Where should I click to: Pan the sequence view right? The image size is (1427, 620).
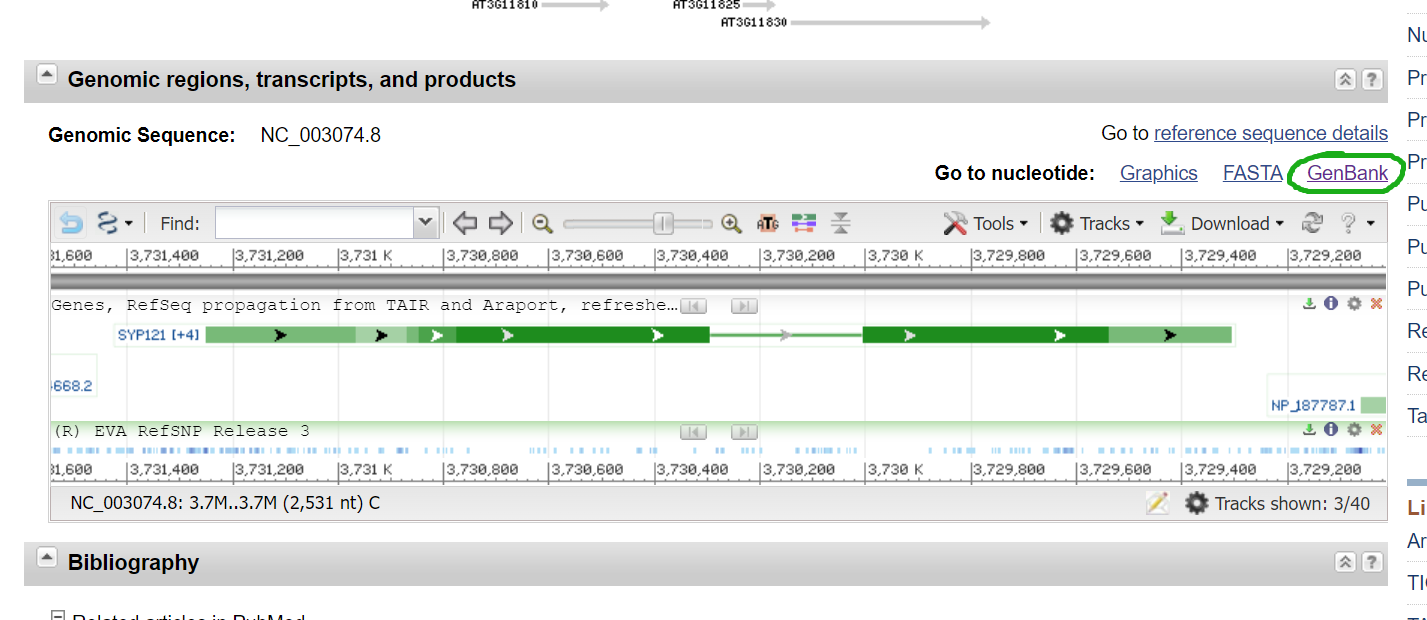(x=500, y=223)
